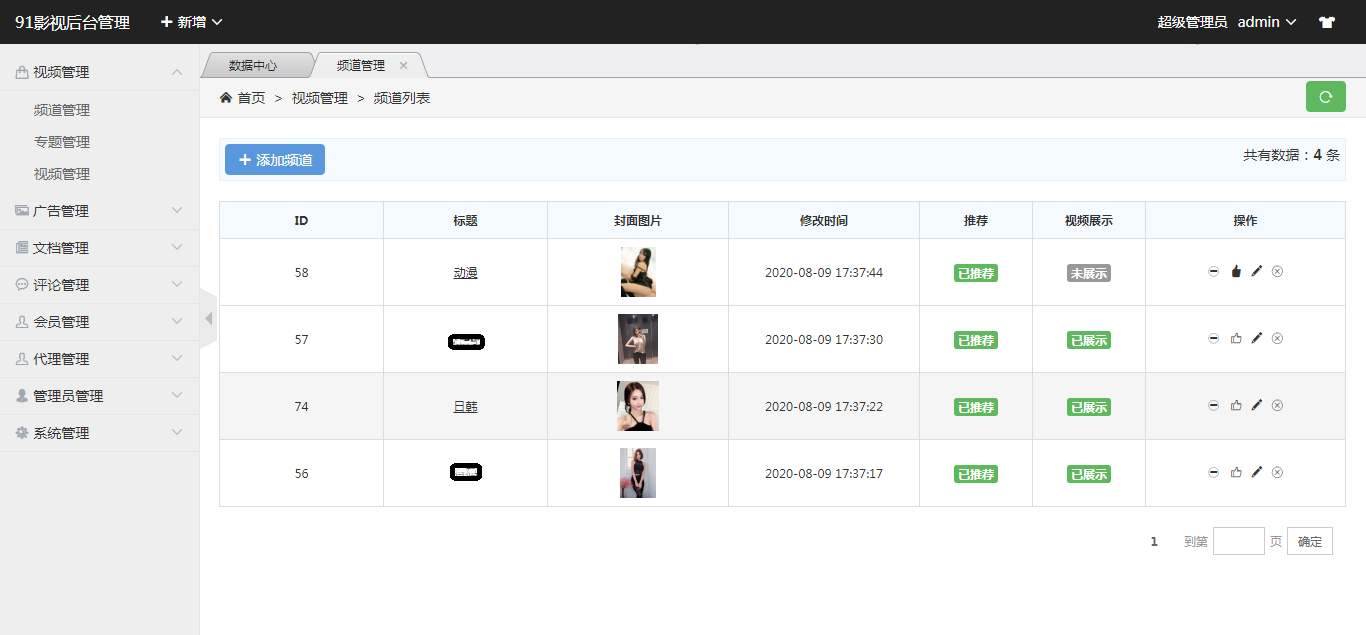
Task: Toggle thumbs-up display icon for 日韩 row
Action: click(1235, 405)
